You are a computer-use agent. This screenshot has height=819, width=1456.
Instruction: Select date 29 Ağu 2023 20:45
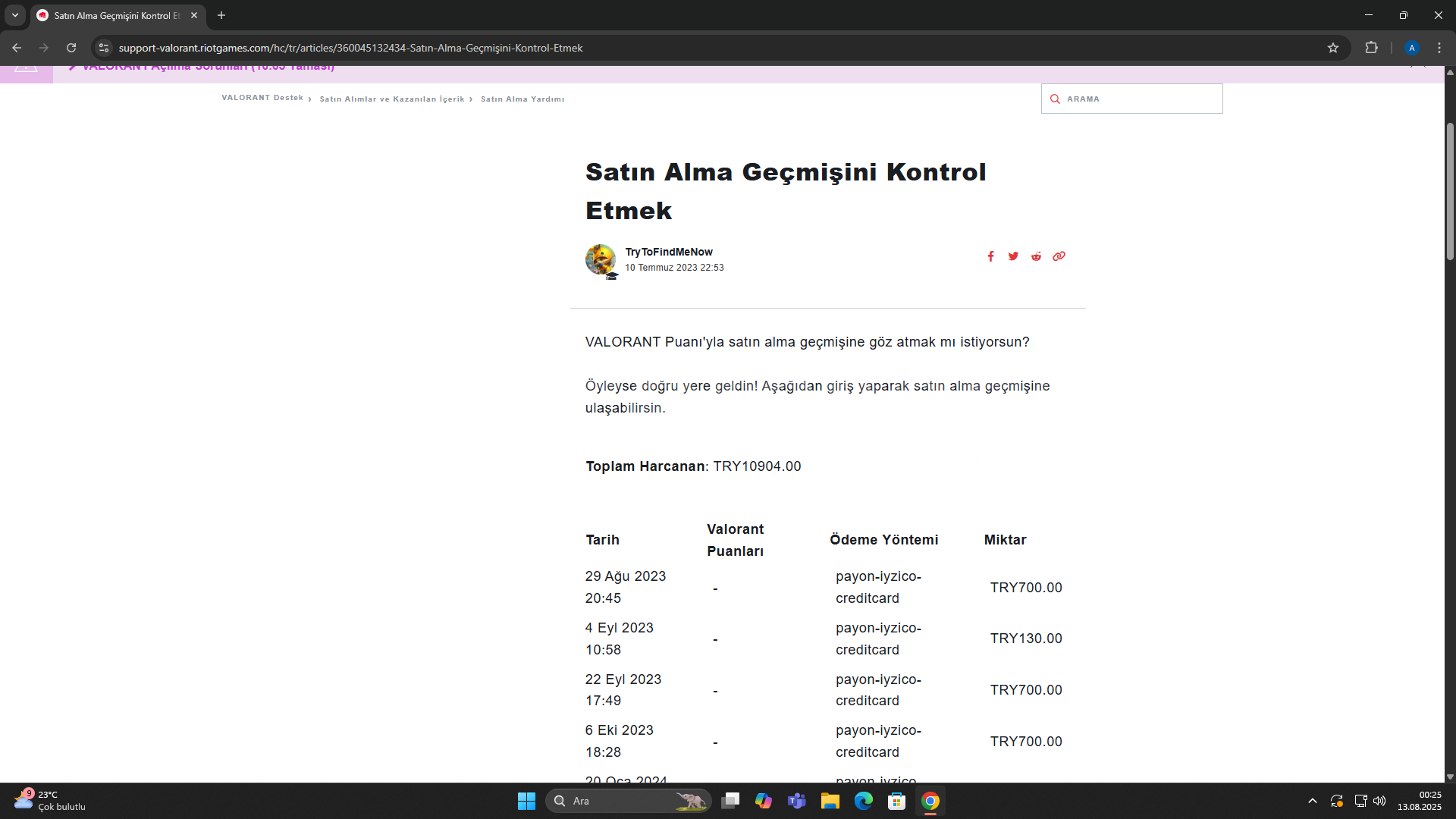[x=626, y=587]
